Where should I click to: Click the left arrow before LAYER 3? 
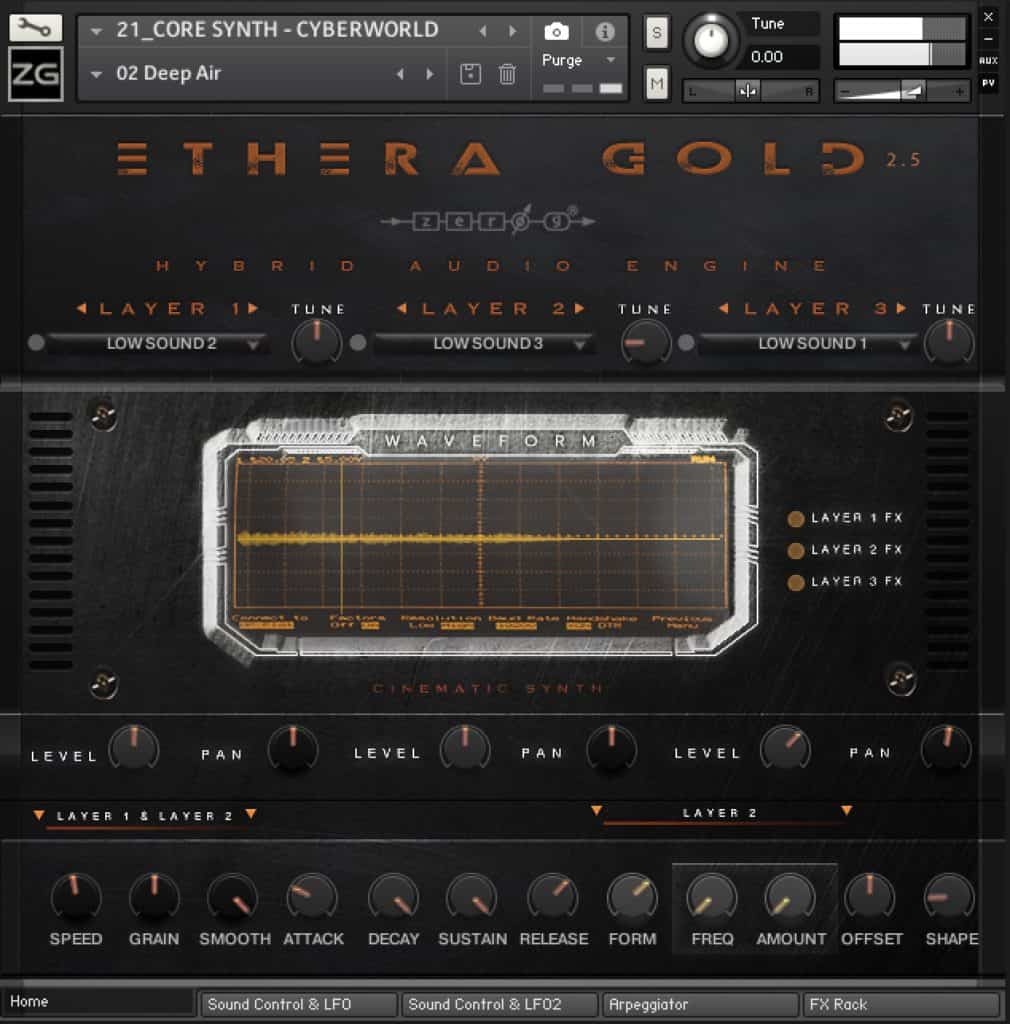[x=723, y=308]
